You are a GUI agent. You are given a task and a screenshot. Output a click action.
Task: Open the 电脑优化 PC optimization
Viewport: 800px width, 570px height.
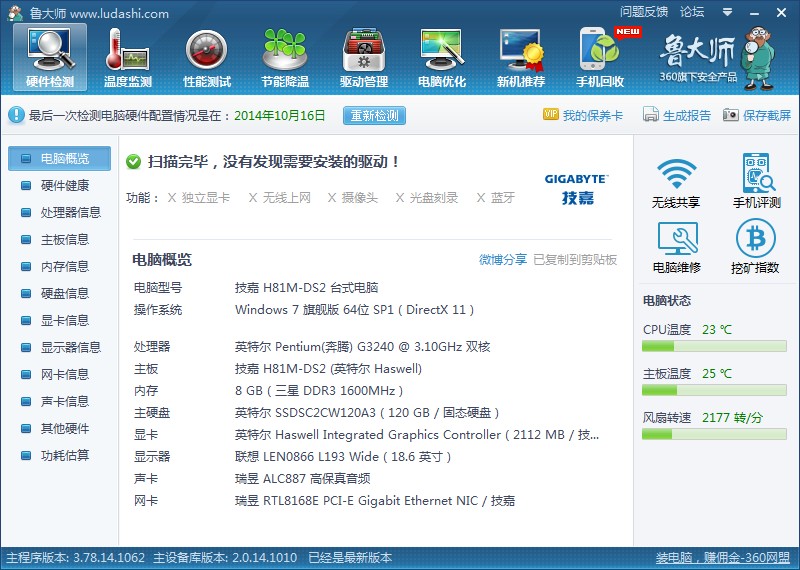tap(442, 57)
